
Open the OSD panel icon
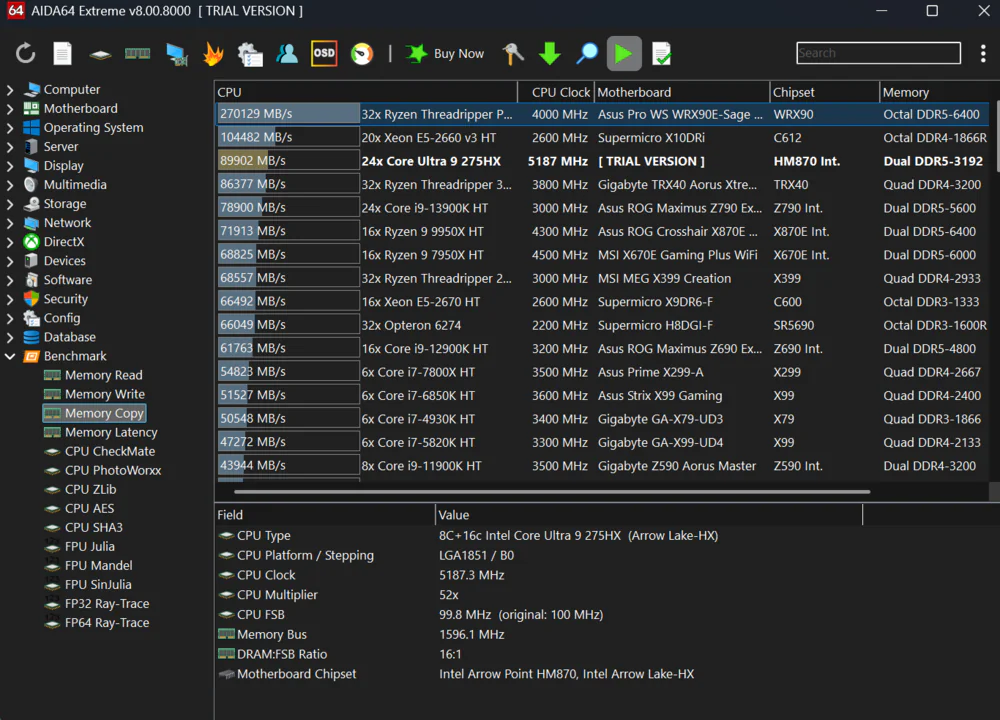(x=324, y=54)
